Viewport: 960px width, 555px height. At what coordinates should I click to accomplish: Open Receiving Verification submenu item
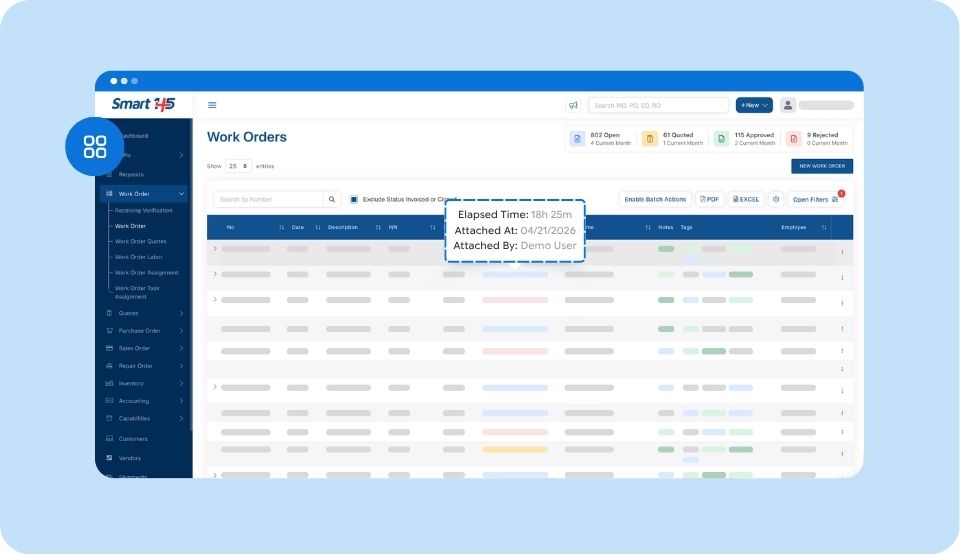(x=144, y=210)
